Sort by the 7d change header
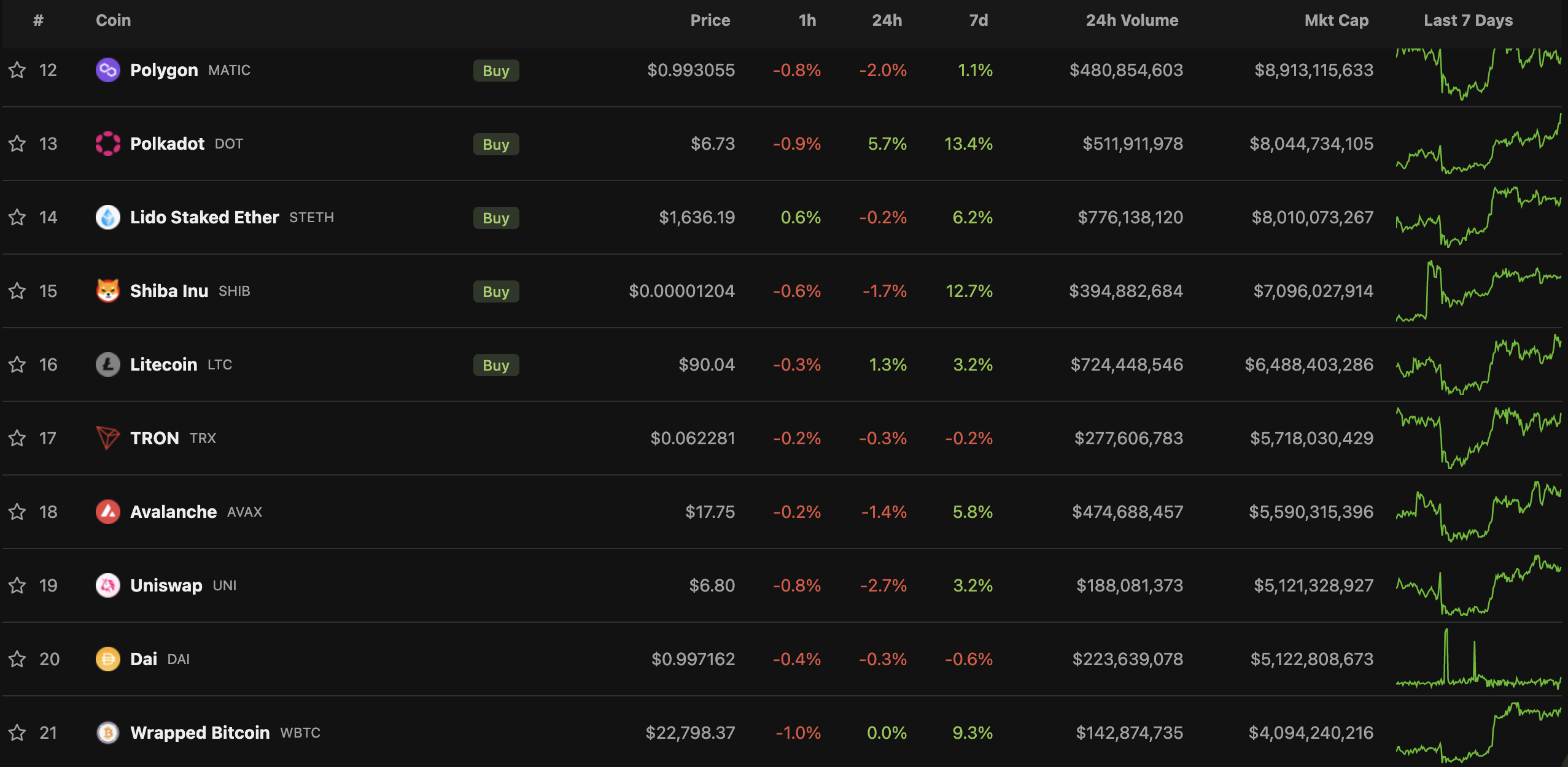The width and height of the screenshot is (1568, 767). [x=978, y=20]
